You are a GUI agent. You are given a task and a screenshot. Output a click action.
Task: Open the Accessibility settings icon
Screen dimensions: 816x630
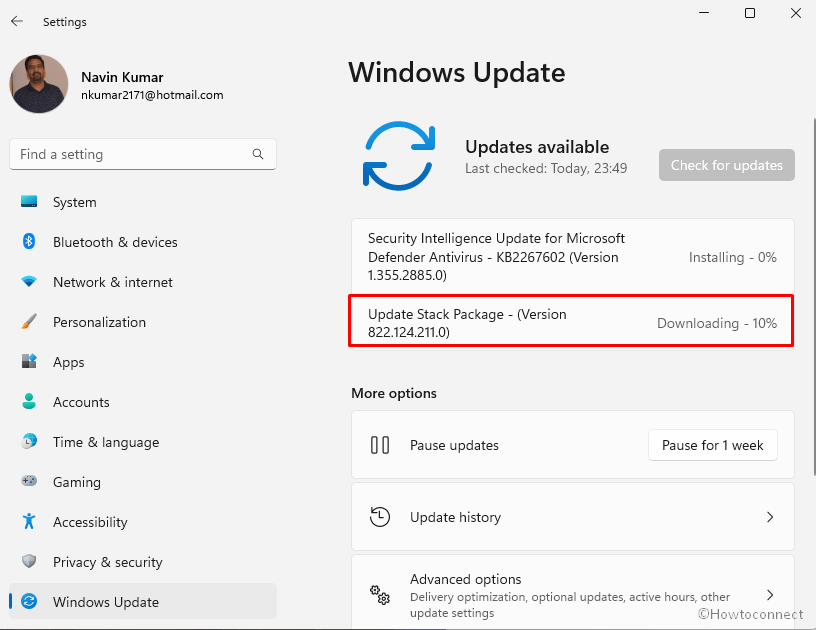tap(31, 522)
